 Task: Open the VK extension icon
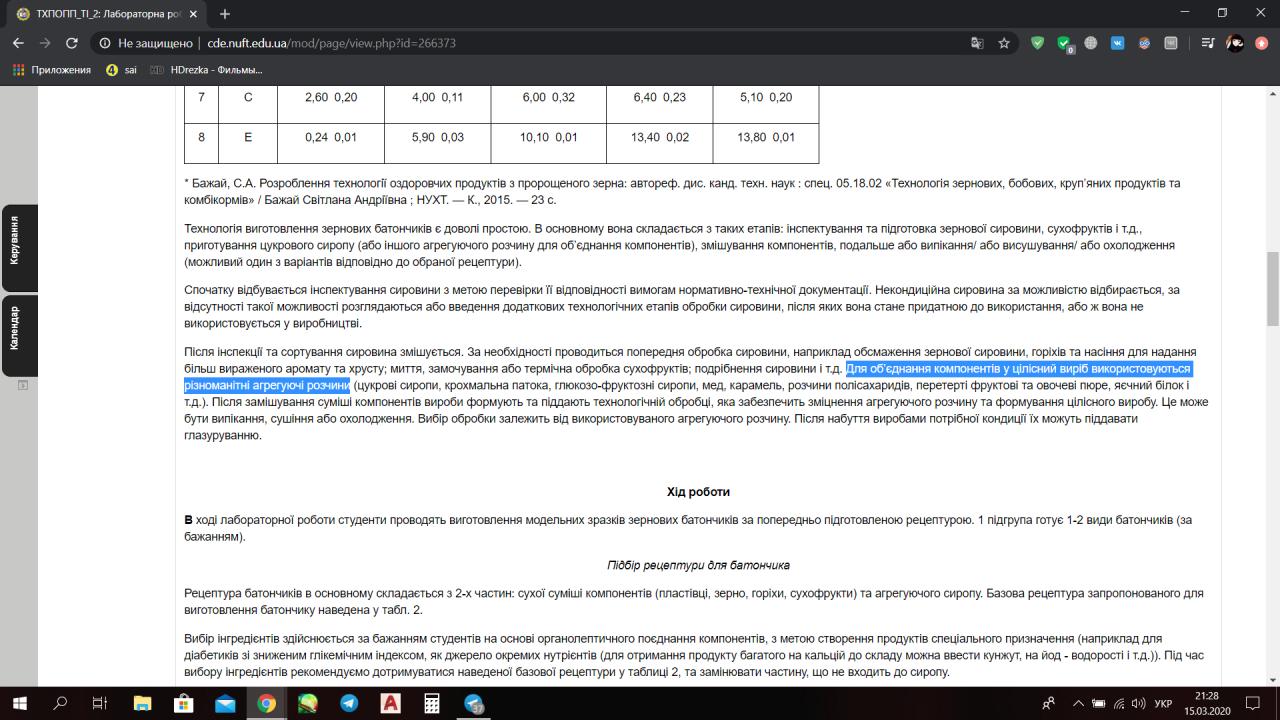click(1117, 43)
